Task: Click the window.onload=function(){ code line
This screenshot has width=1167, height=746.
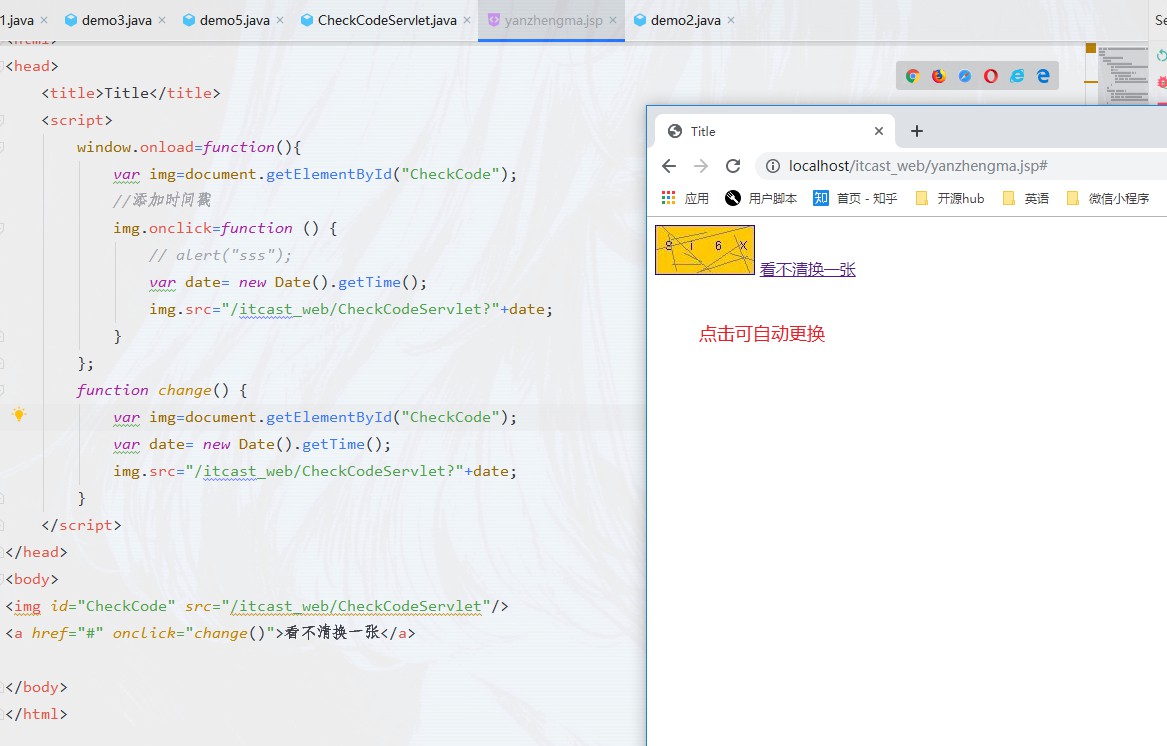Action: tap(189, 147)
